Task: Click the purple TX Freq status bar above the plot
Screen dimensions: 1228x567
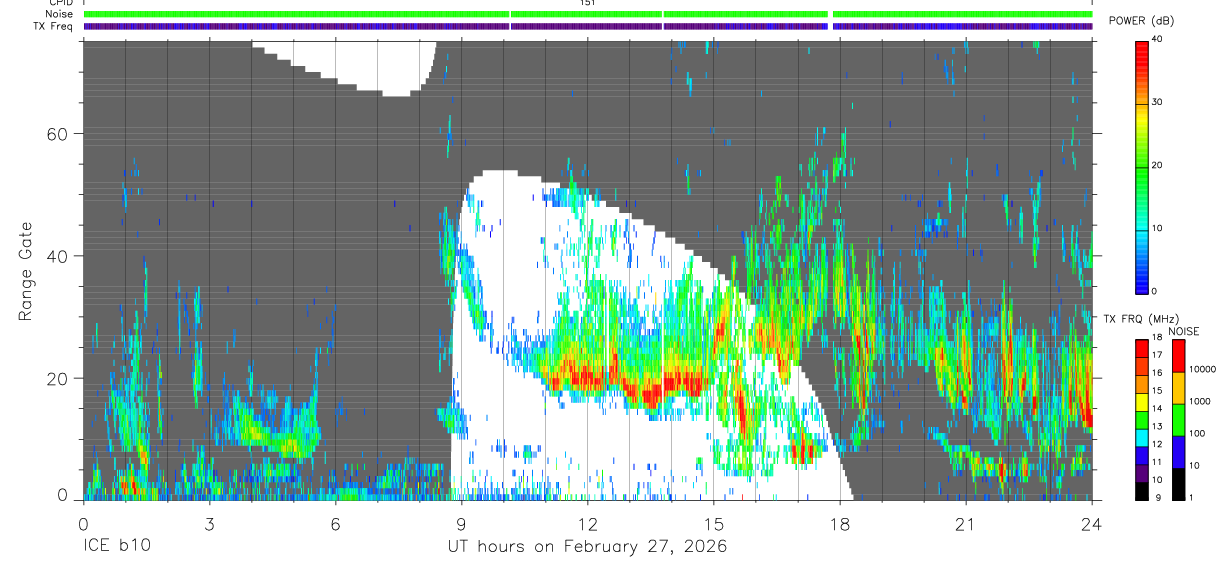Action: [588, 26]
